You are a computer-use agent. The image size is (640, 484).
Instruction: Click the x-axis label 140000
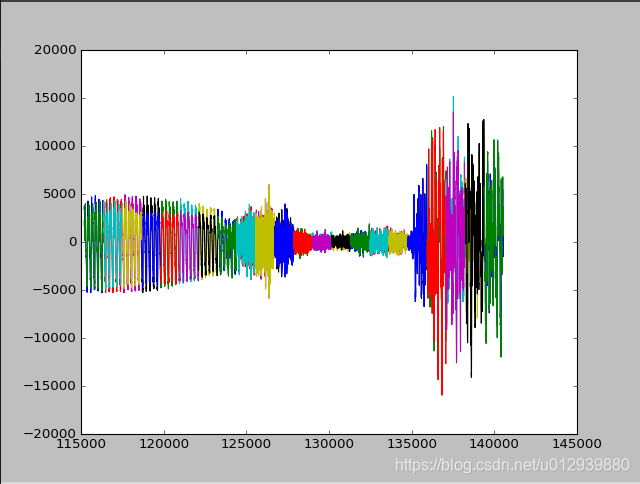click(x=495, y=444)
